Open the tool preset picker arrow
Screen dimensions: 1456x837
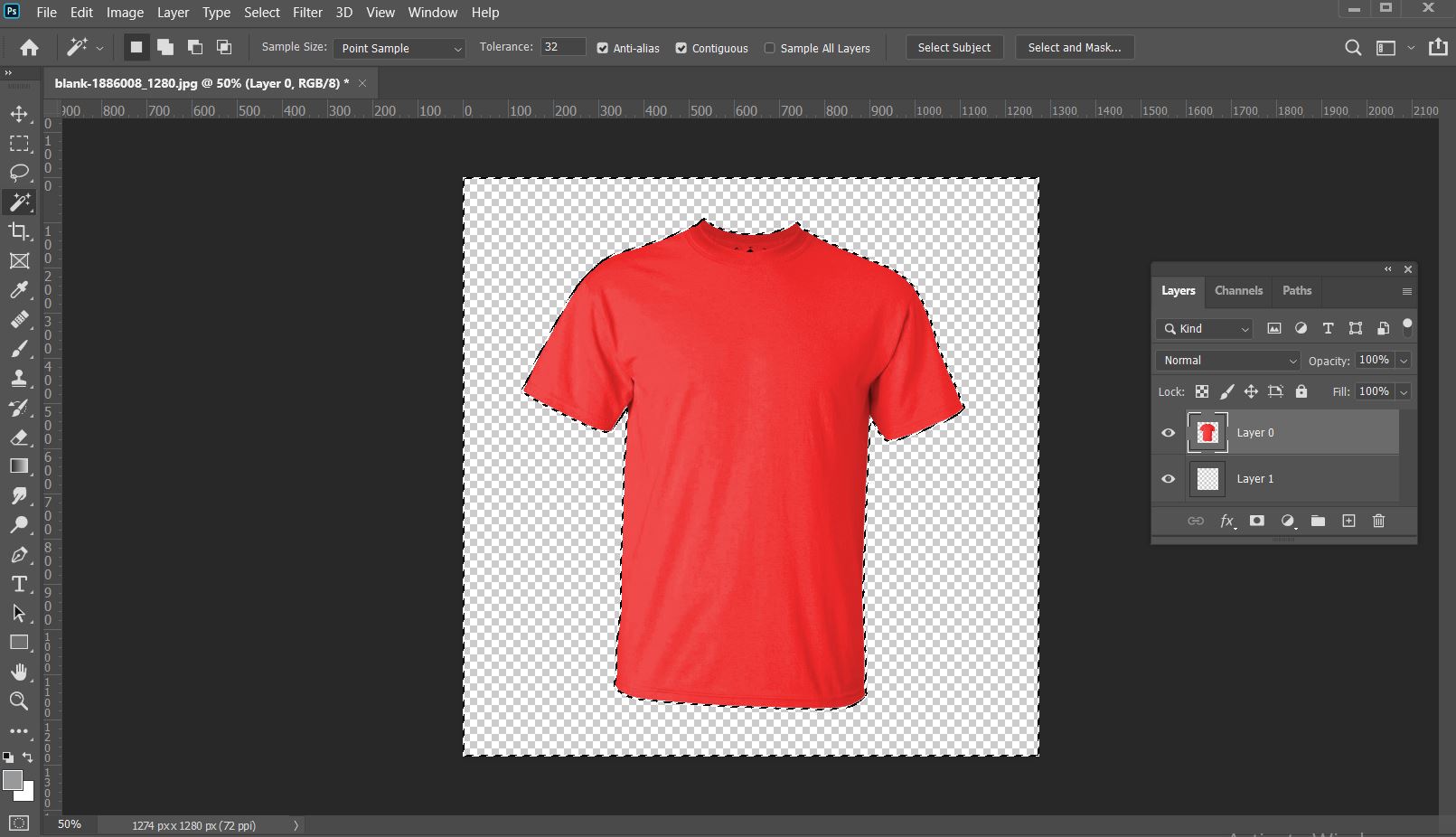point(99,48)
